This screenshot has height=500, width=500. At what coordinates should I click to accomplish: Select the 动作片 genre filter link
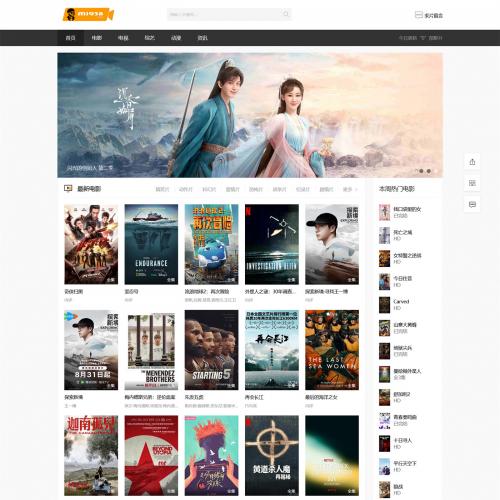click(x=186, y=189)
